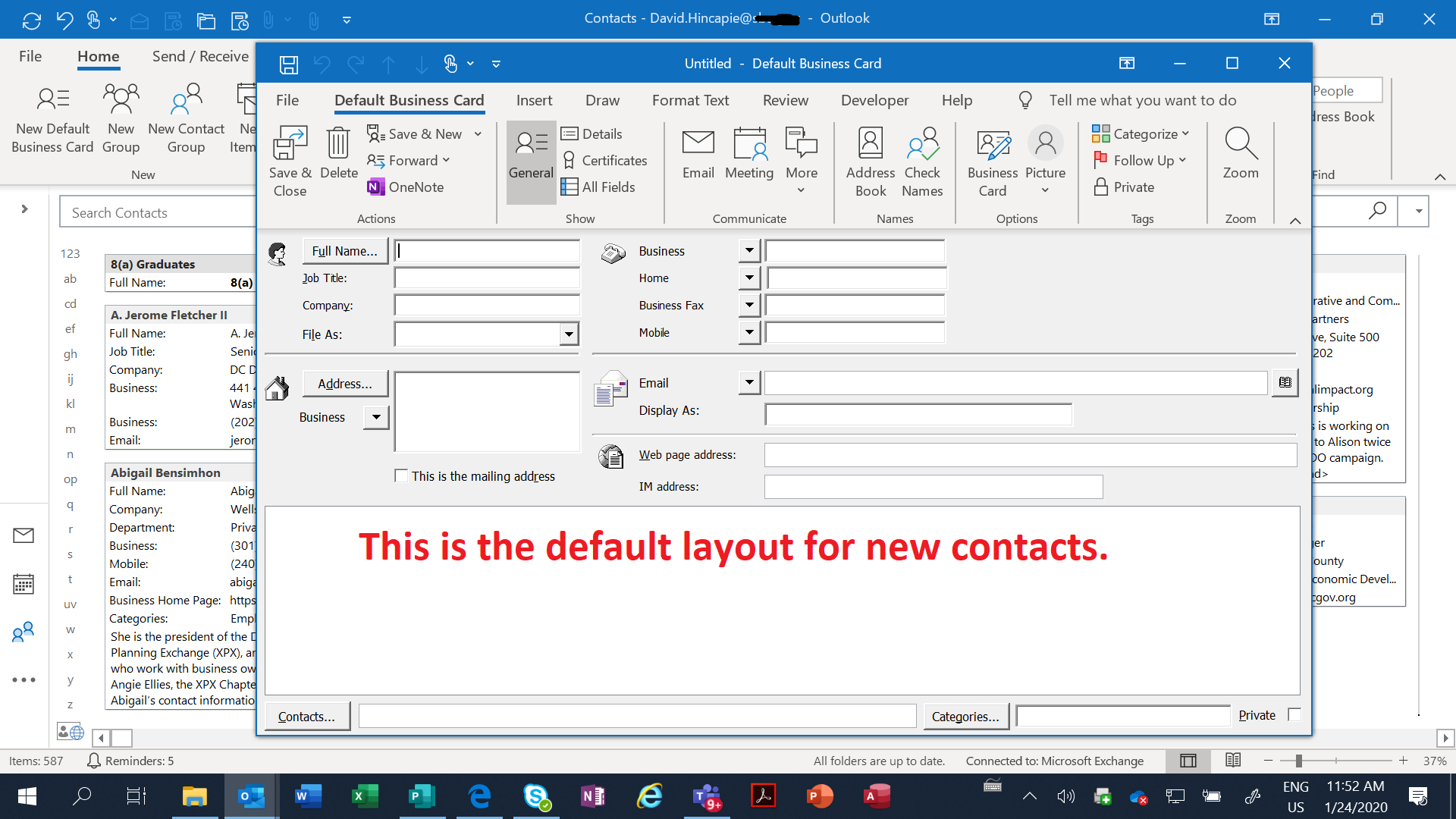This screenshot has height=819, width=1456.
Task: Adjust the Outlook zoom slider
Action: [x=1298, y=761]
